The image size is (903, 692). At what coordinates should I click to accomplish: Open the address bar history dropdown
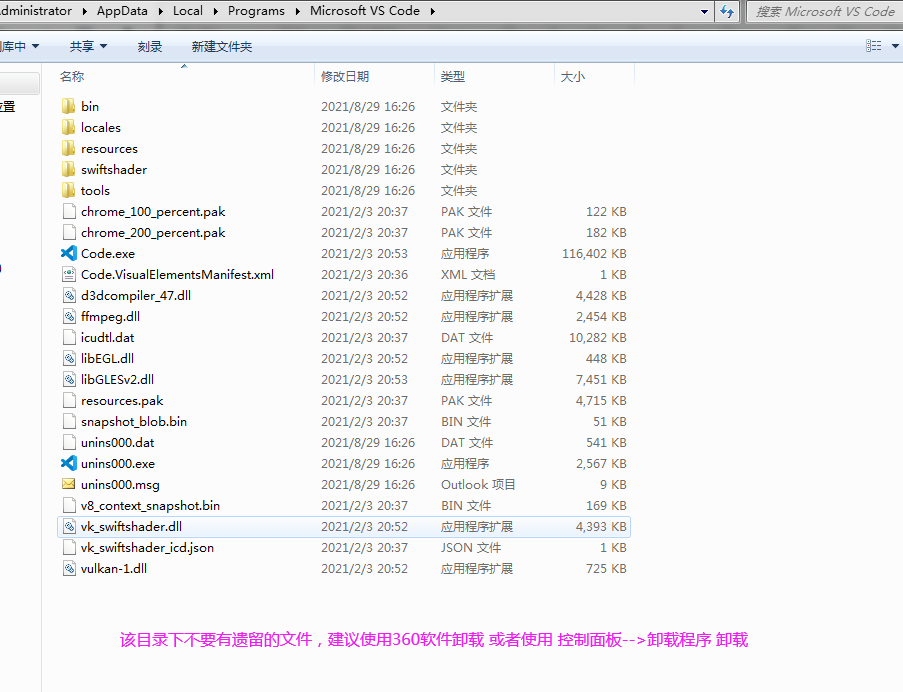tap(704, 11)
